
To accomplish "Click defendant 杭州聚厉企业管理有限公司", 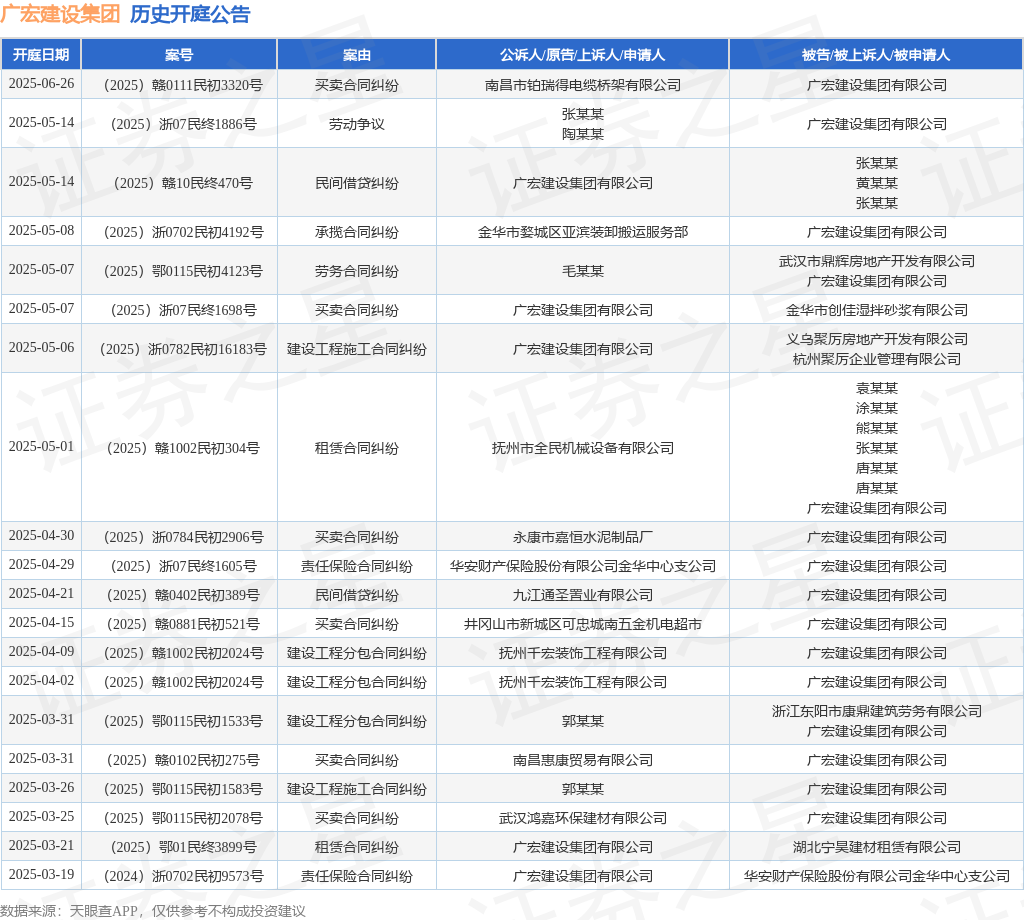I will tap(876, 359).
